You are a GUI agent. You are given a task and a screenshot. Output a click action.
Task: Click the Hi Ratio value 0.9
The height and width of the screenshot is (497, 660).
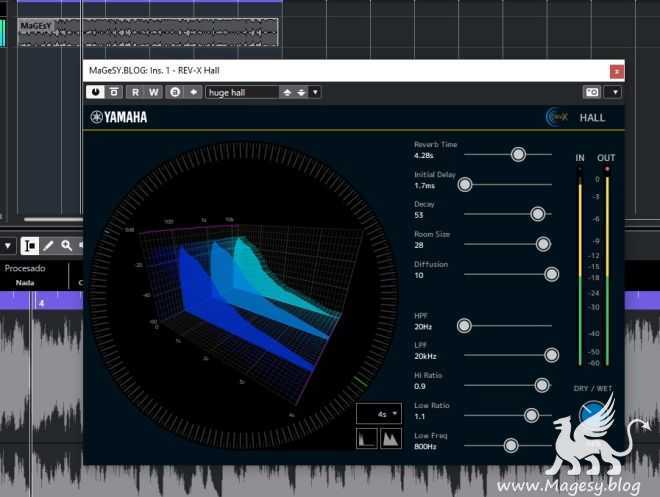click(420, 386)
